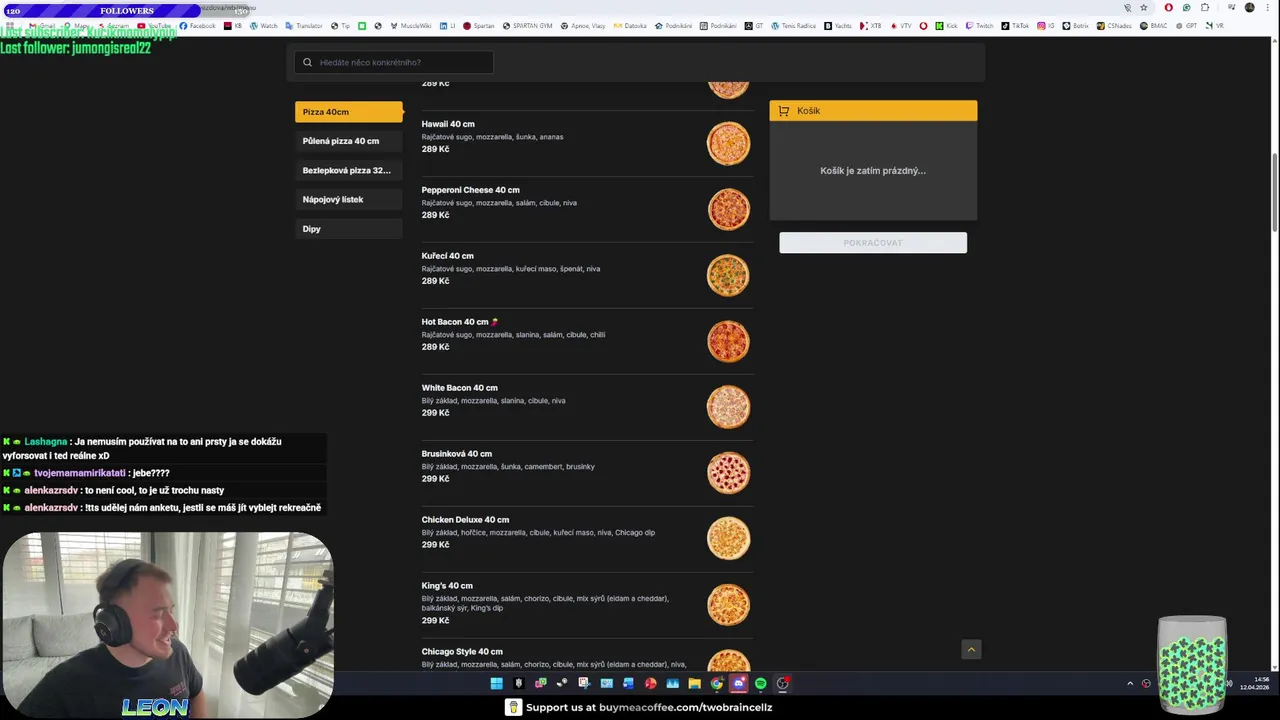Screen dimensions: 1280x720
Task: Open the Twitch bookmark
Action: coord(978,26)
